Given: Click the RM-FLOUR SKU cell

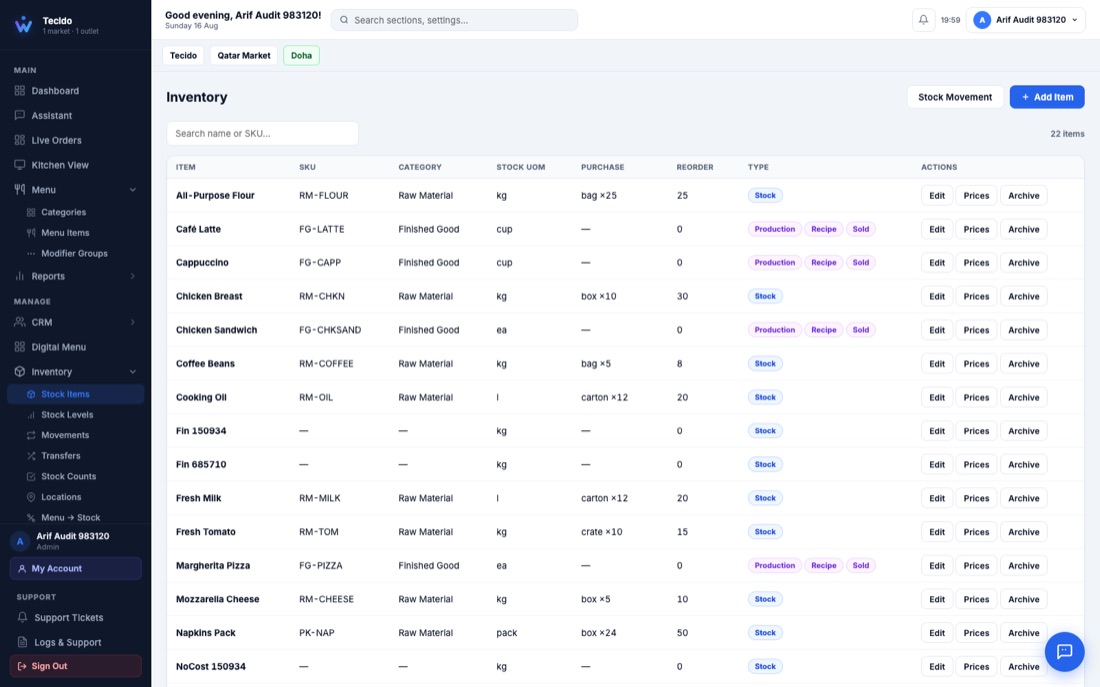Looking at the screenshot, I should 323,195.
